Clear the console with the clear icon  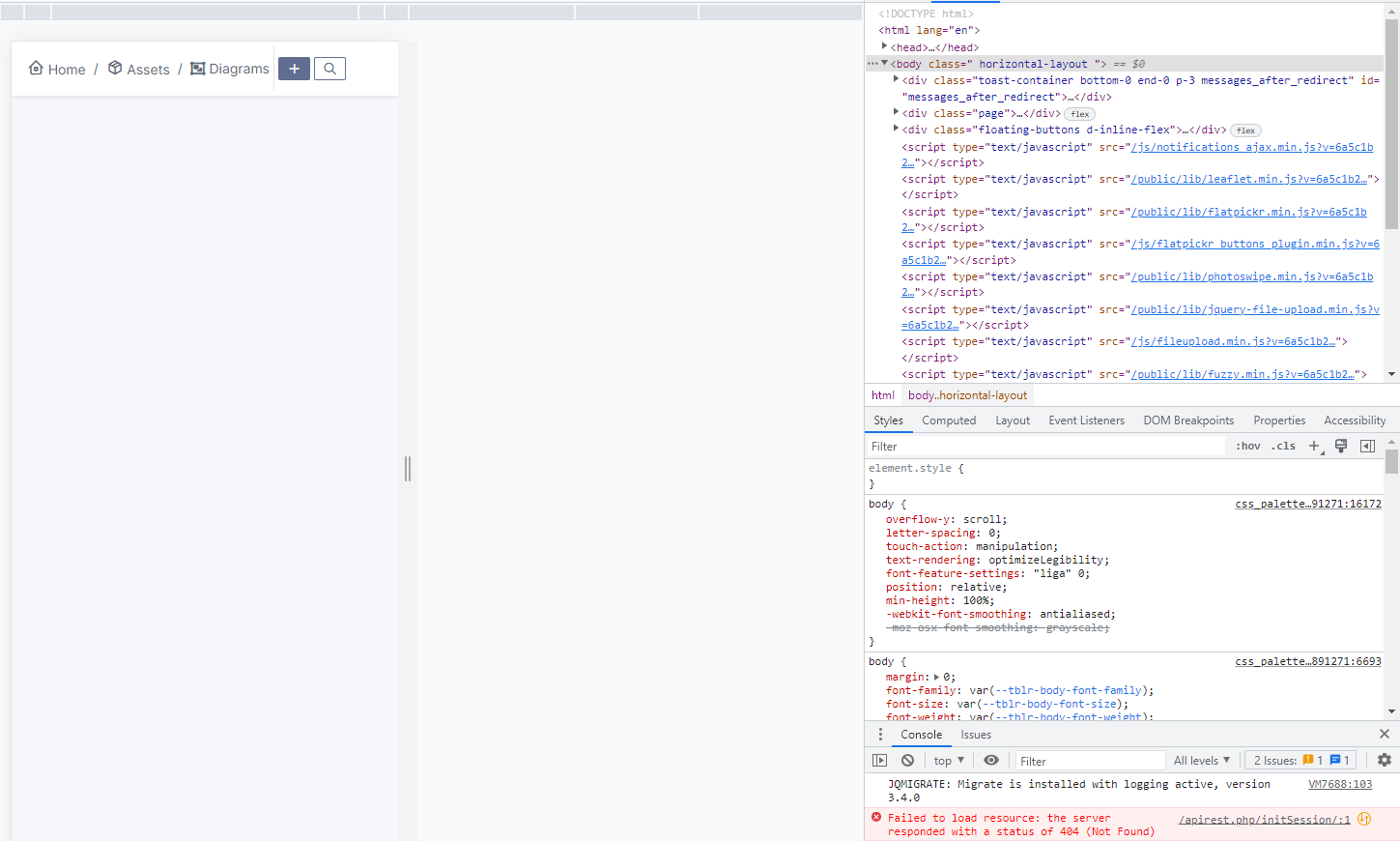coord(906,760)
